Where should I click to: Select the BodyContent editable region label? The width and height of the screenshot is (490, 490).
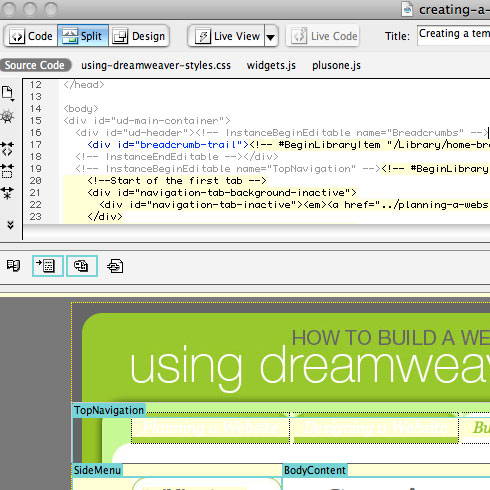(315, 470)
